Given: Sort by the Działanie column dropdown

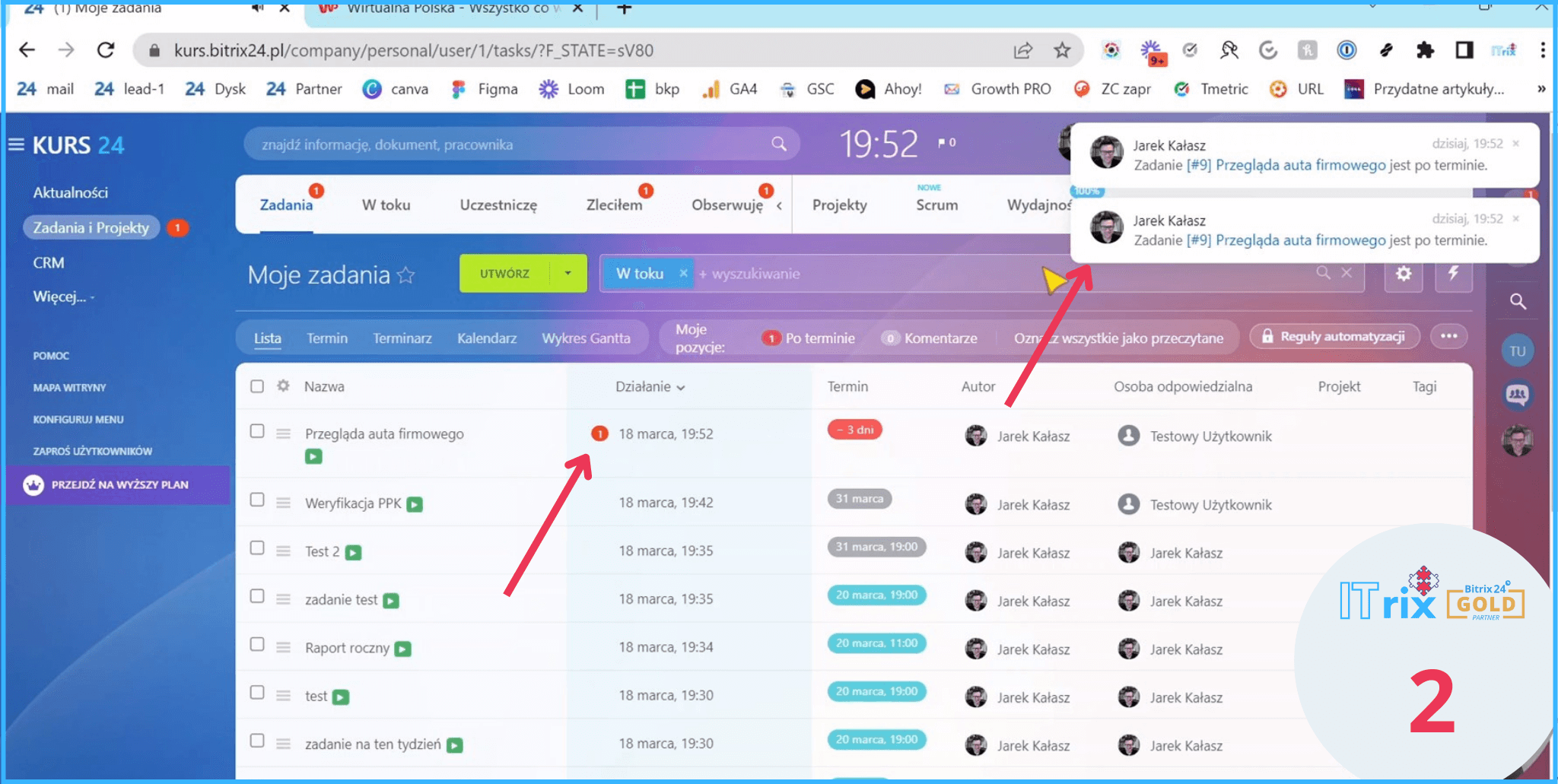Looking at the screenshot, I should pyautogui.click(x=650, y=387).
